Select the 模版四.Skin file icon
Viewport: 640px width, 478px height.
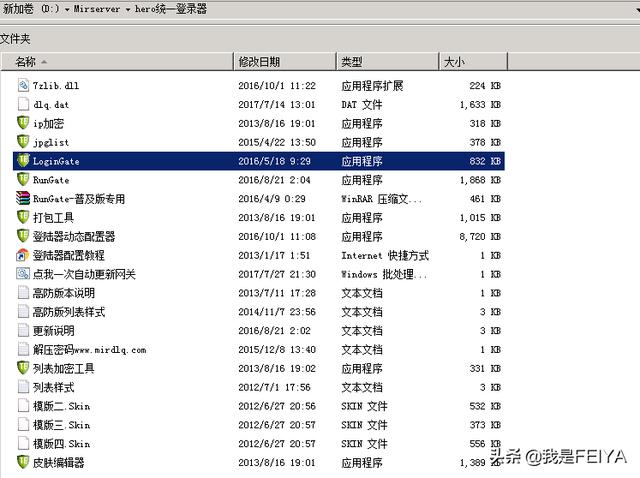coord(23,443)
